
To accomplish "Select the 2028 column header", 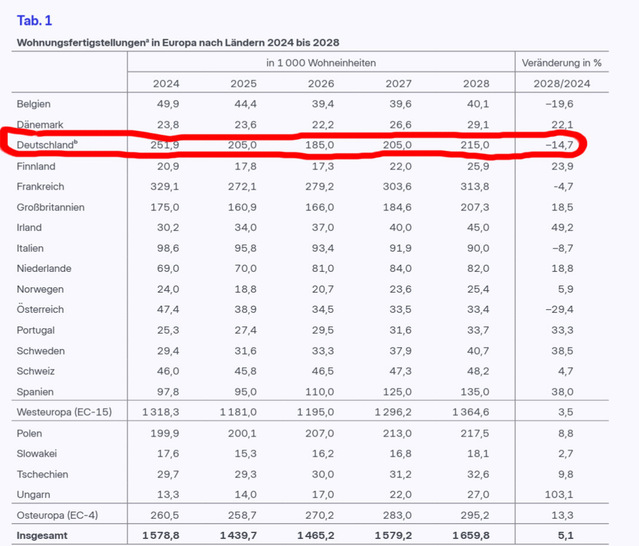I will pyautogui.click(x=478, y=82).
